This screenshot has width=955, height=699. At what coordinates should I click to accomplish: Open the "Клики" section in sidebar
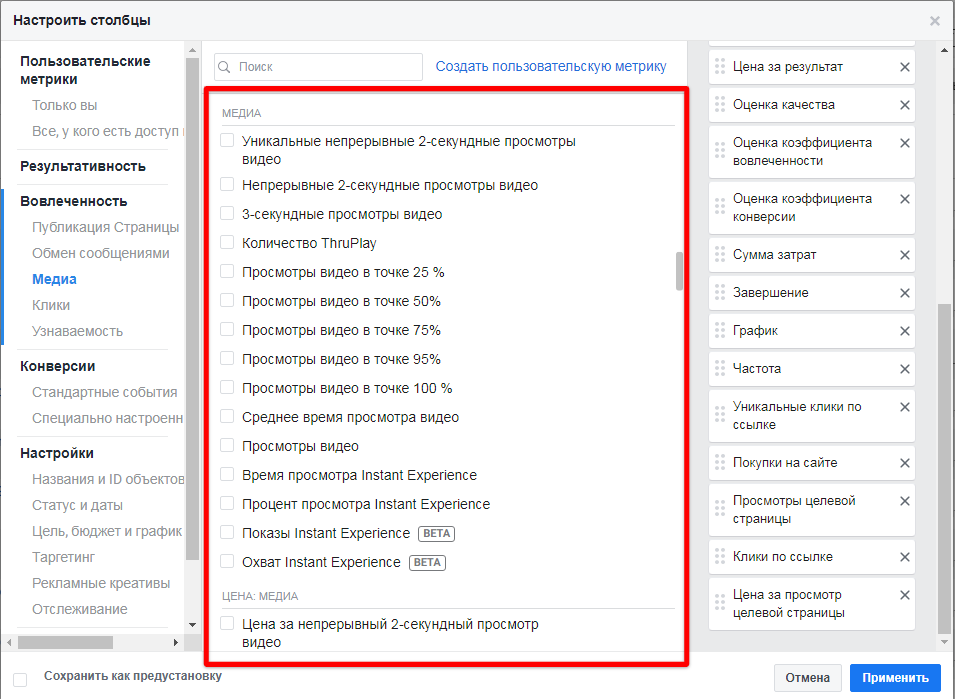[51, 305]
